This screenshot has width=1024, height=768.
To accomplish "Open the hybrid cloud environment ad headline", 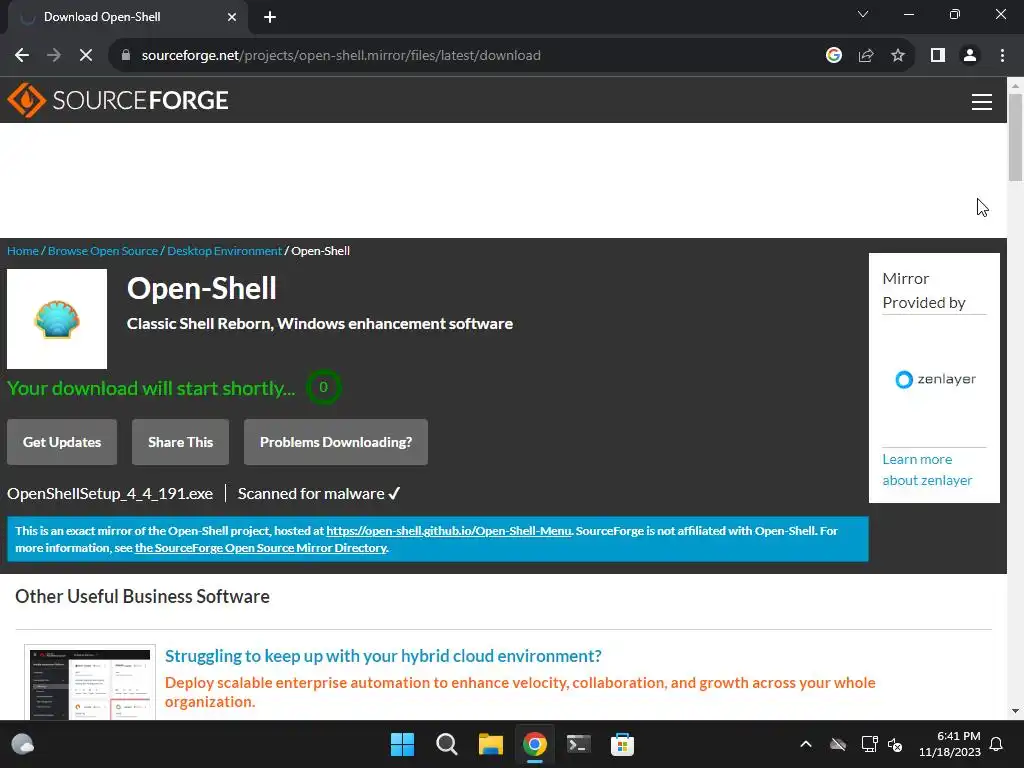I will pyautogui.click(x=383, y=656).
